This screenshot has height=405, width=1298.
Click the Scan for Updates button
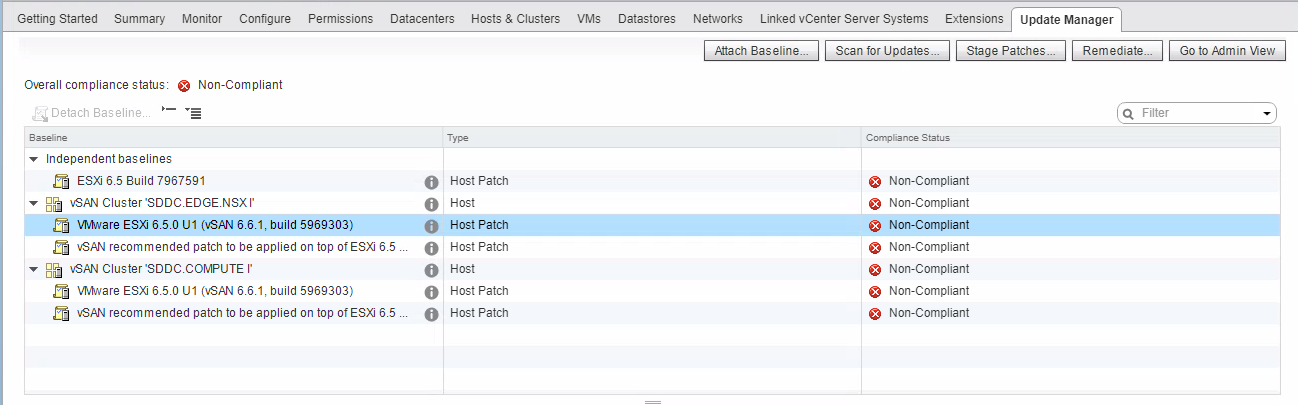886,51
